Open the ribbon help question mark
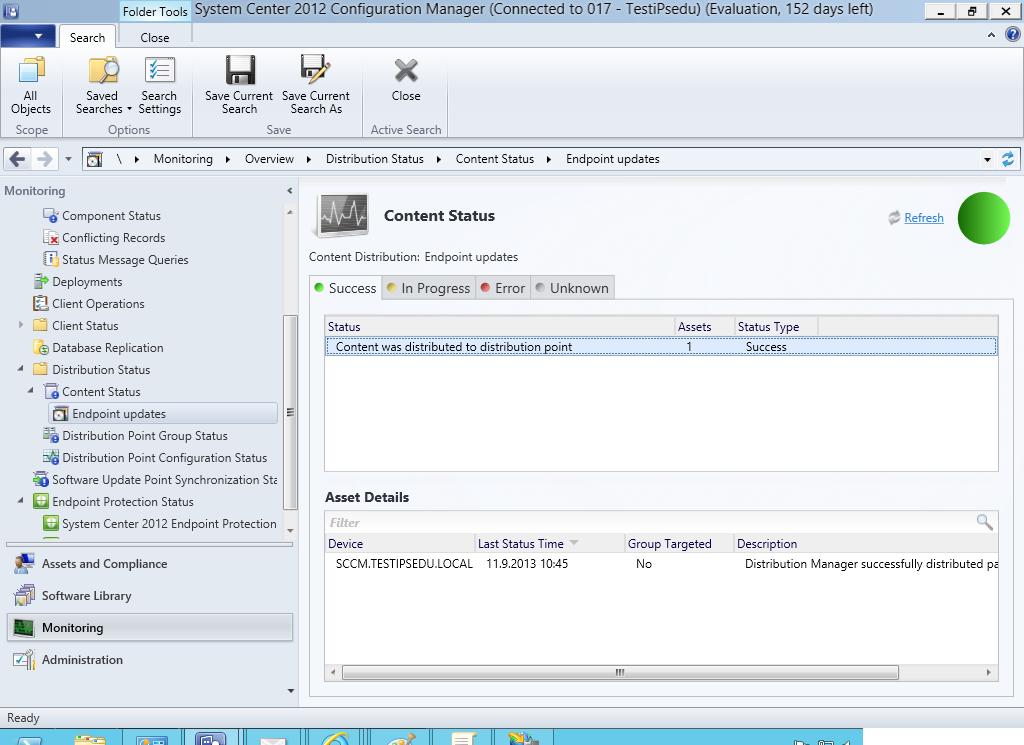 coord(1012,34)
